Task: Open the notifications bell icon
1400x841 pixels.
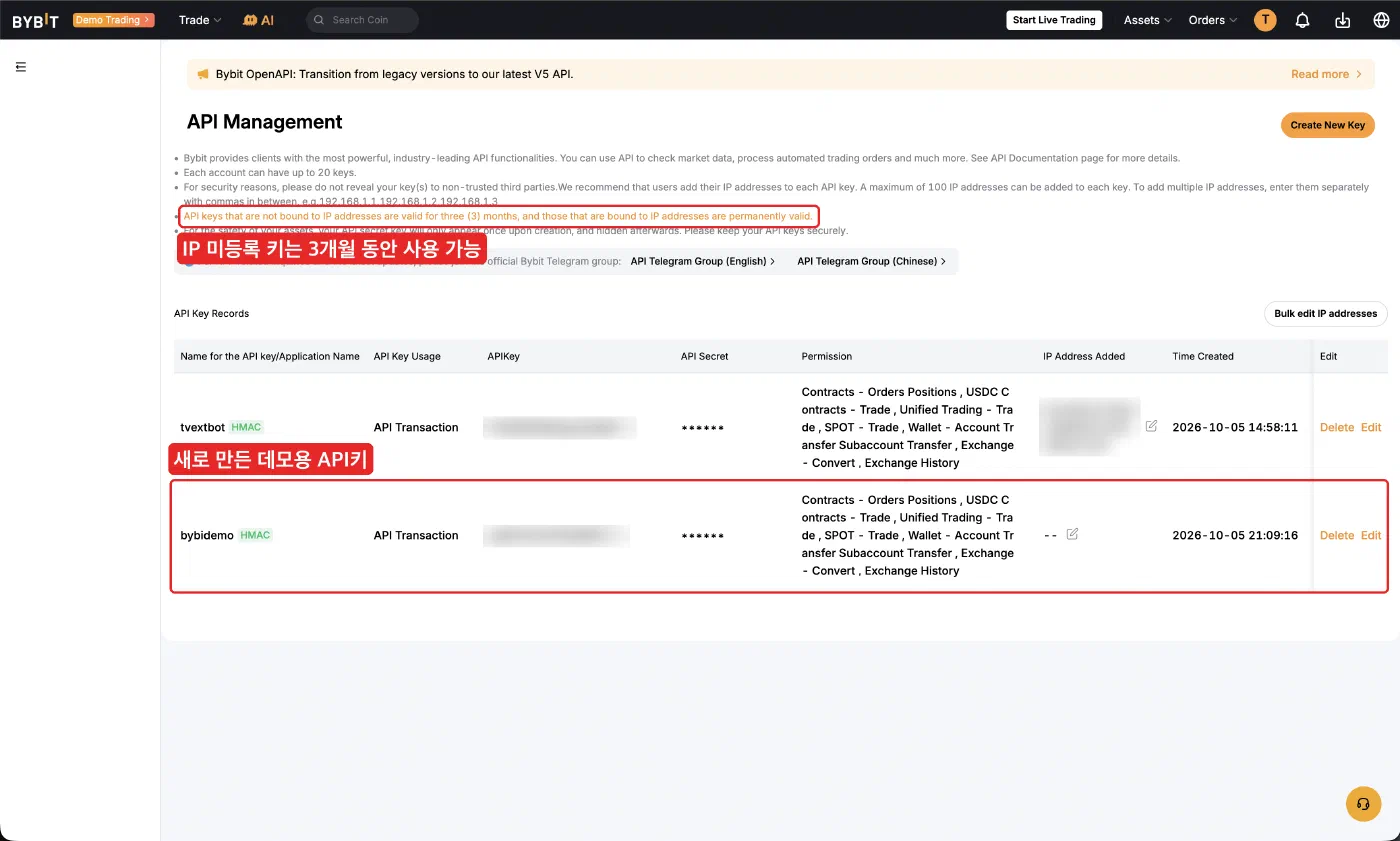Action: tap(1302, 20)
